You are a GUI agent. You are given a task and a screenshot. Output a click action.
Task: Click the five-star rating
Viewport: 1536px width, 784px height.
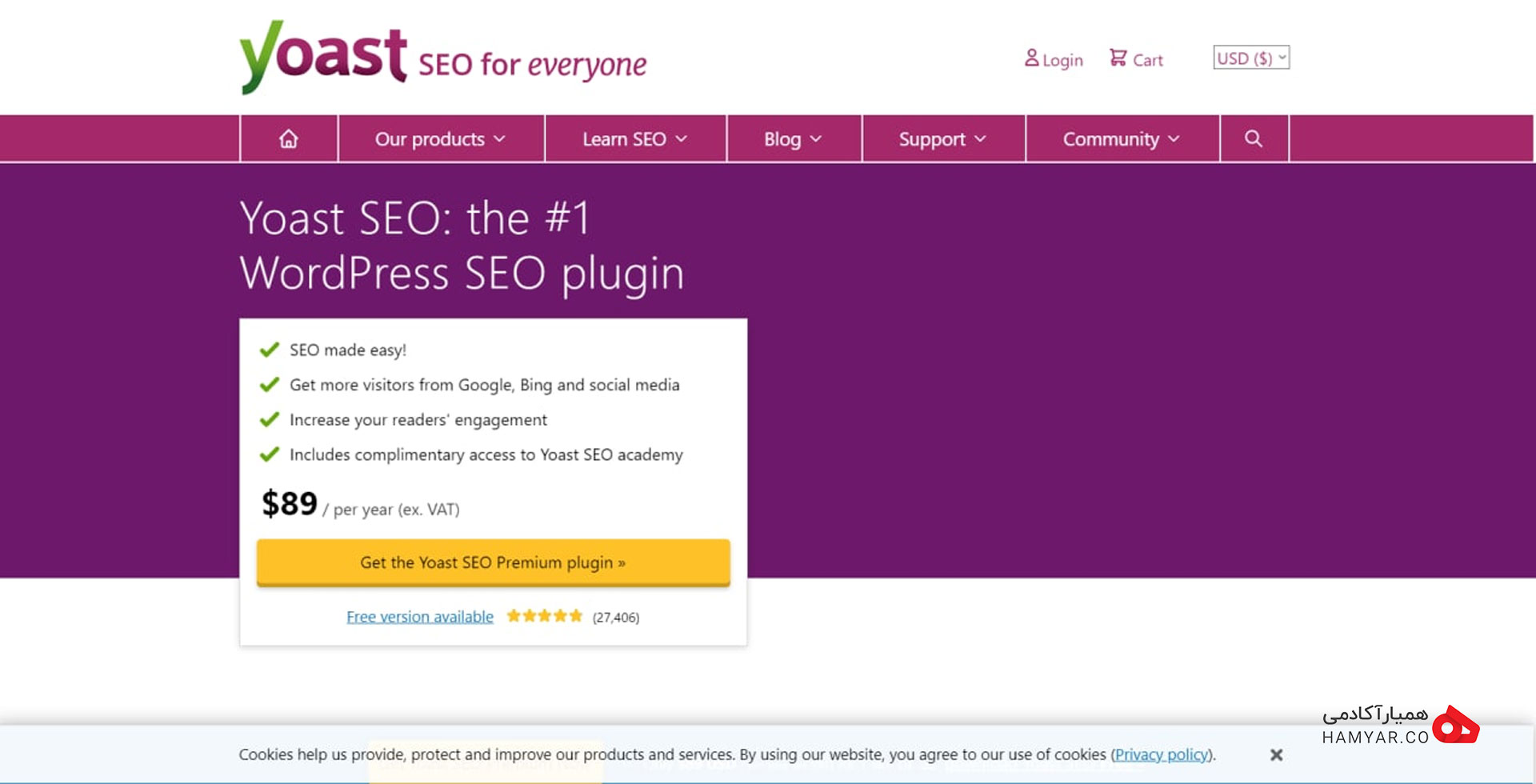click(545, 616)
